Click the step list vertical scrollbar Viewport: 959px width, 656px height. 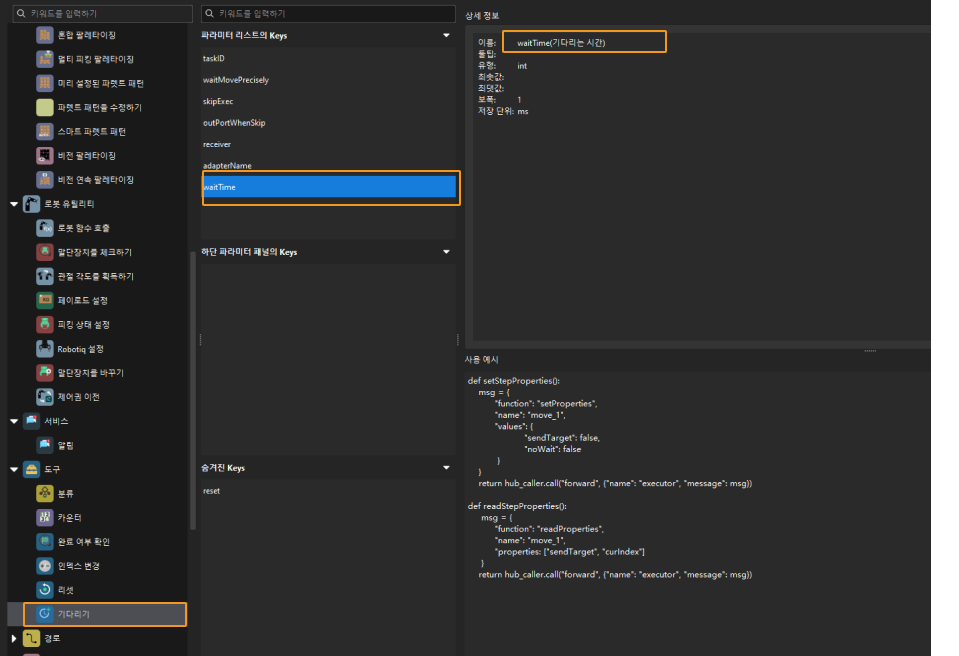click(x=193, y=390)
